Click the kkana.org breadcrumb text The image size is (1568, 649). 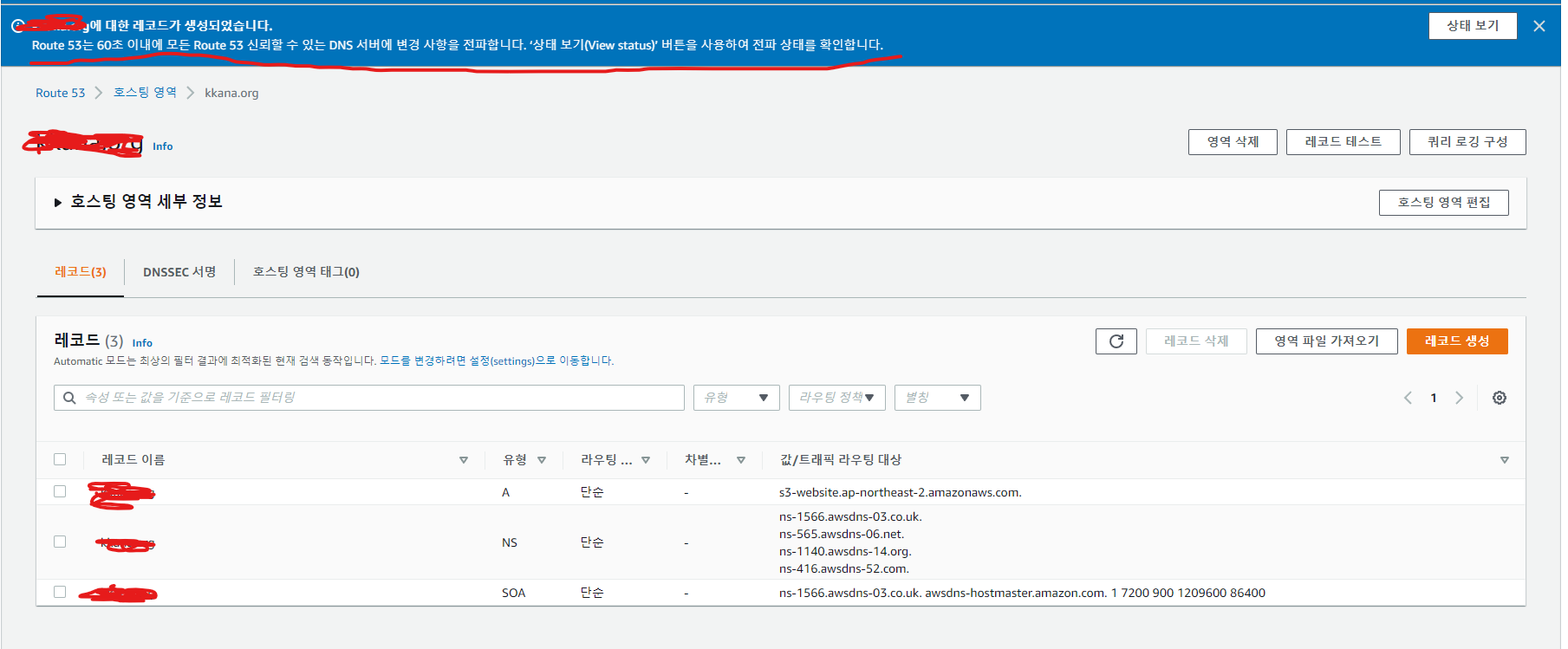click(231, 93)
